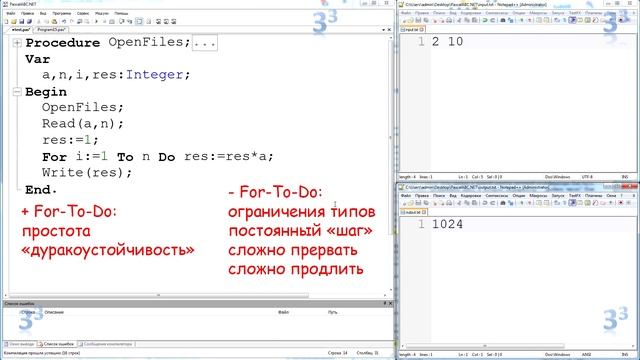640x360 pixels.
Task: Click Open icon in output.txt Notepad++ toolbar
Action: point(411,203)
